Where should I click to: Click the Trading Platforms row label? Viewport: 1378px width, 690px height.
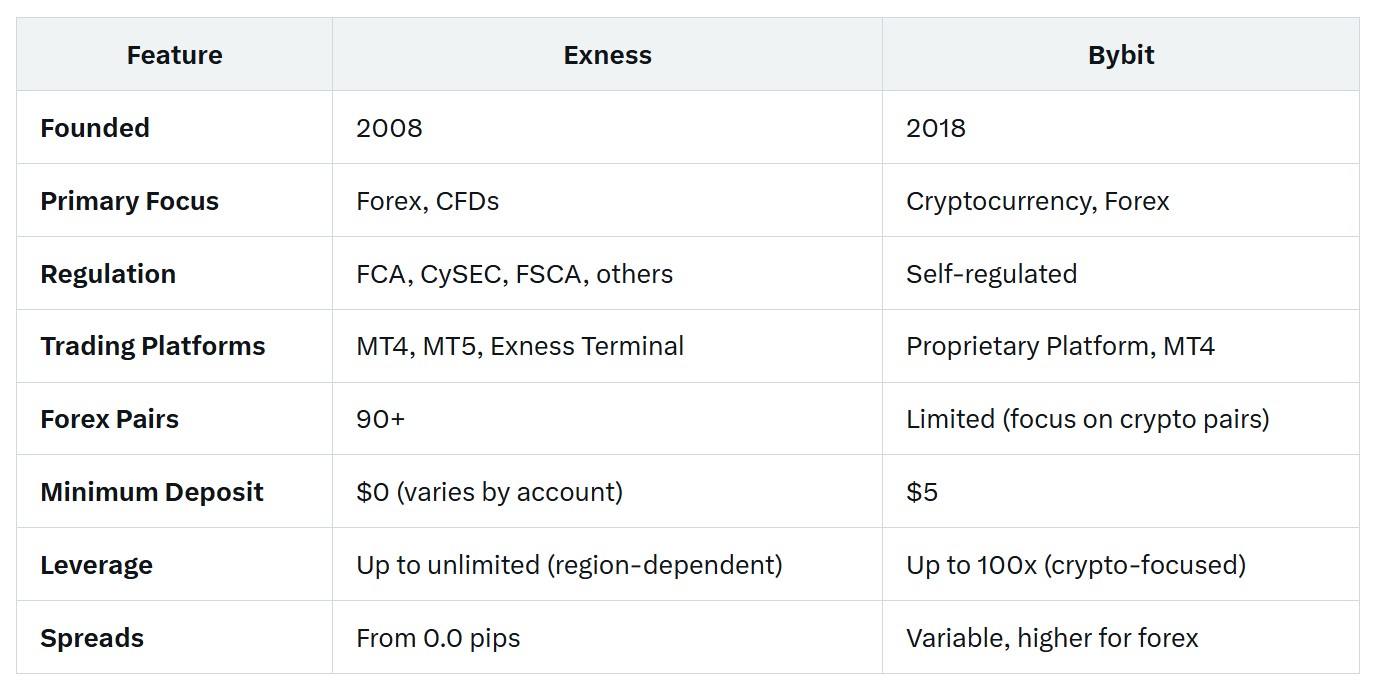click(x=153, y=346)
